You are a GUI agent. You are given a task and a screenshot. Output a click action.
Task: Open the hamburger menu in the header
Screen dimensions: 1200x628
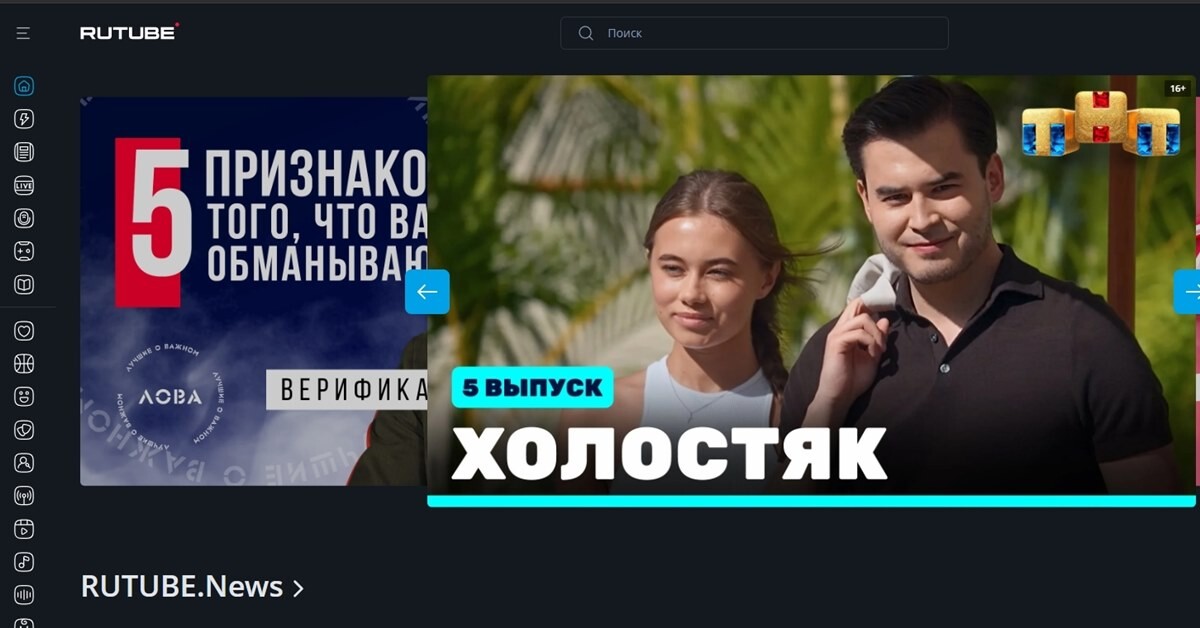tap(23, 33)
